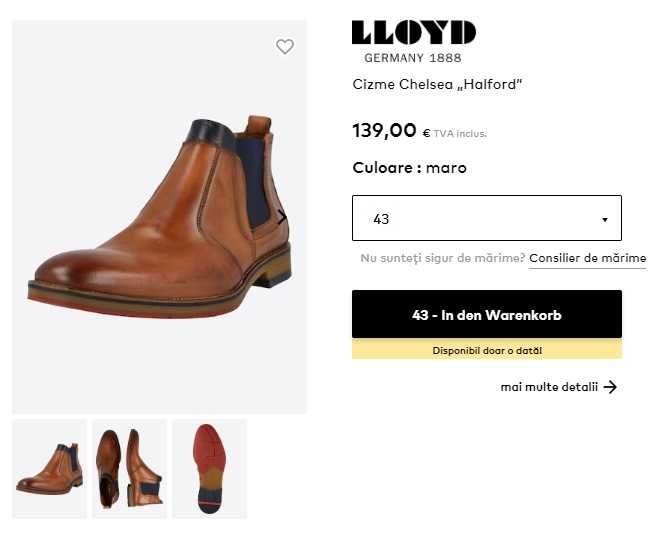Viewport: 659px width, 550px height.
Task: Click the "GERMANY 1888" tagline
Action: coord(412,58)
